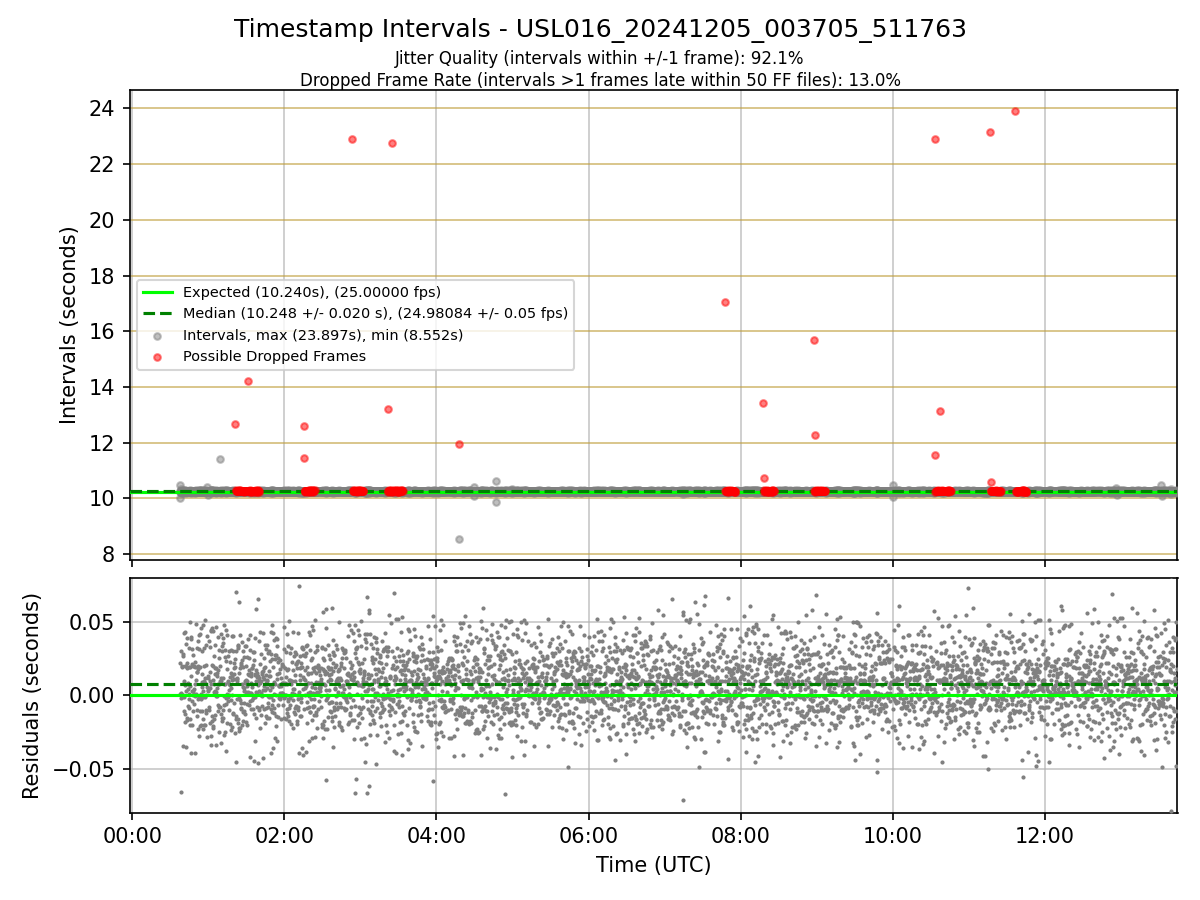Click the red point near 14.2 seconds
The height and width of the screenshot is (900, 1200).
click(x=248, y=381)
